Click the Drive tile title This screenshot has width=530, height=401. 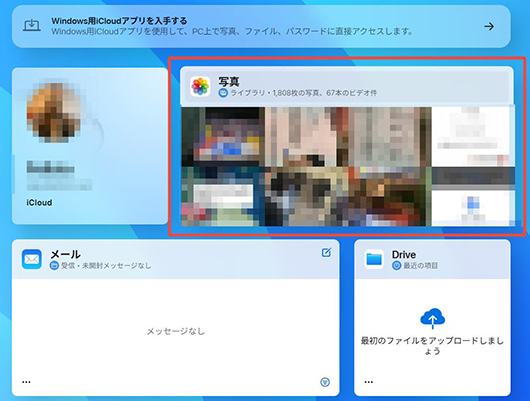[x=404, y=254]
